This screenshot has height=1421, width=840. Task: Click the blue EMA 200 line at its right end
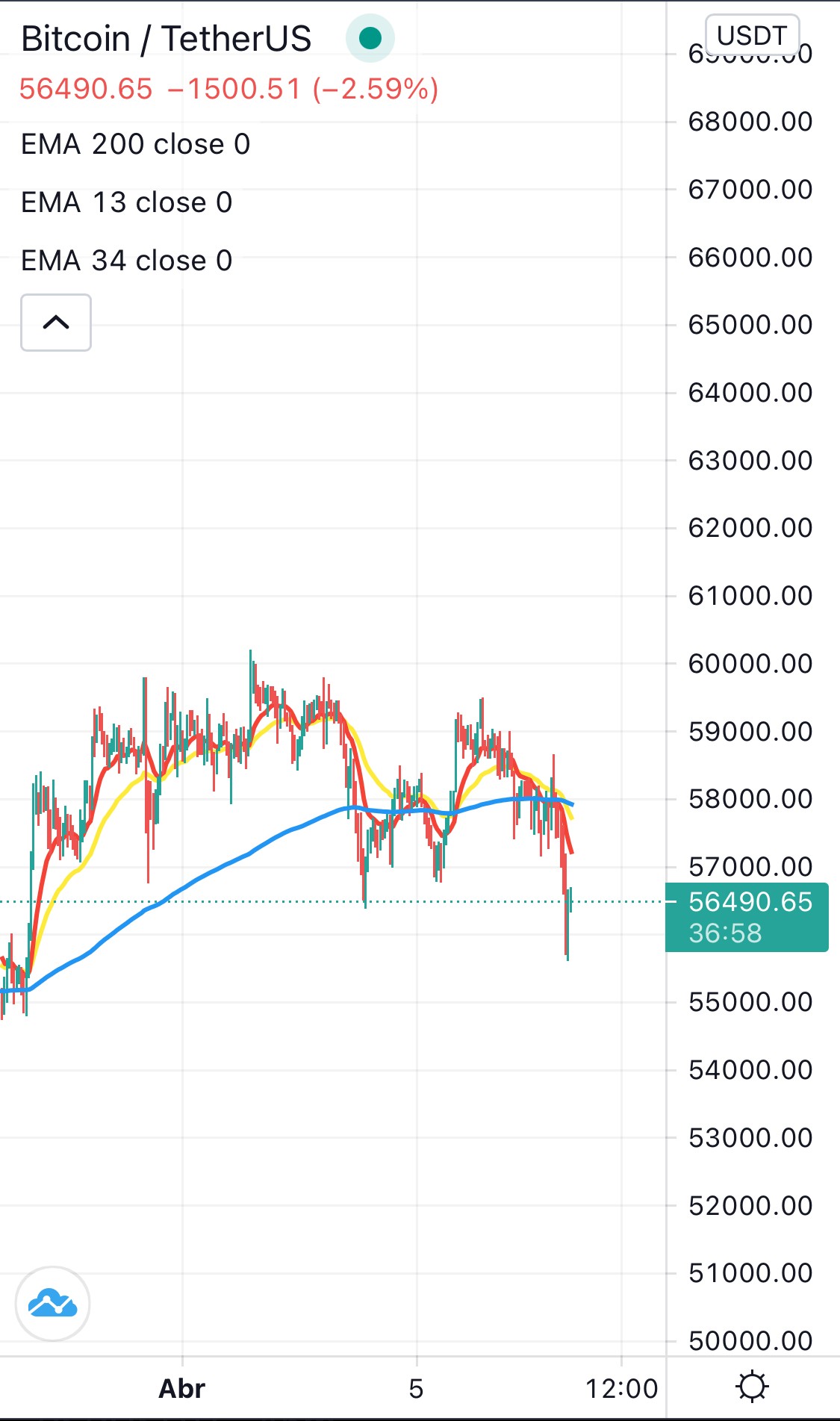coord(570,803)
